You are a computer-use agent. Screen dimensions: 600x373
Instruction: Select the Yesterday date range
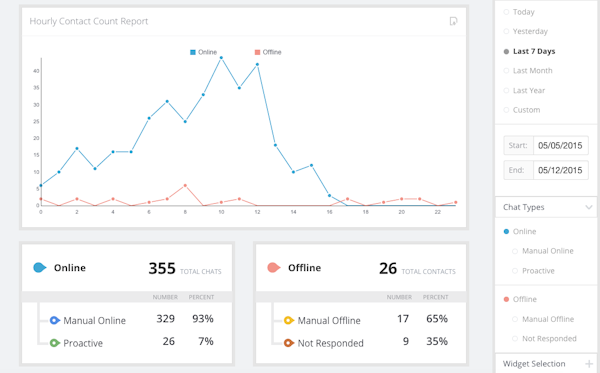[506, 31]
